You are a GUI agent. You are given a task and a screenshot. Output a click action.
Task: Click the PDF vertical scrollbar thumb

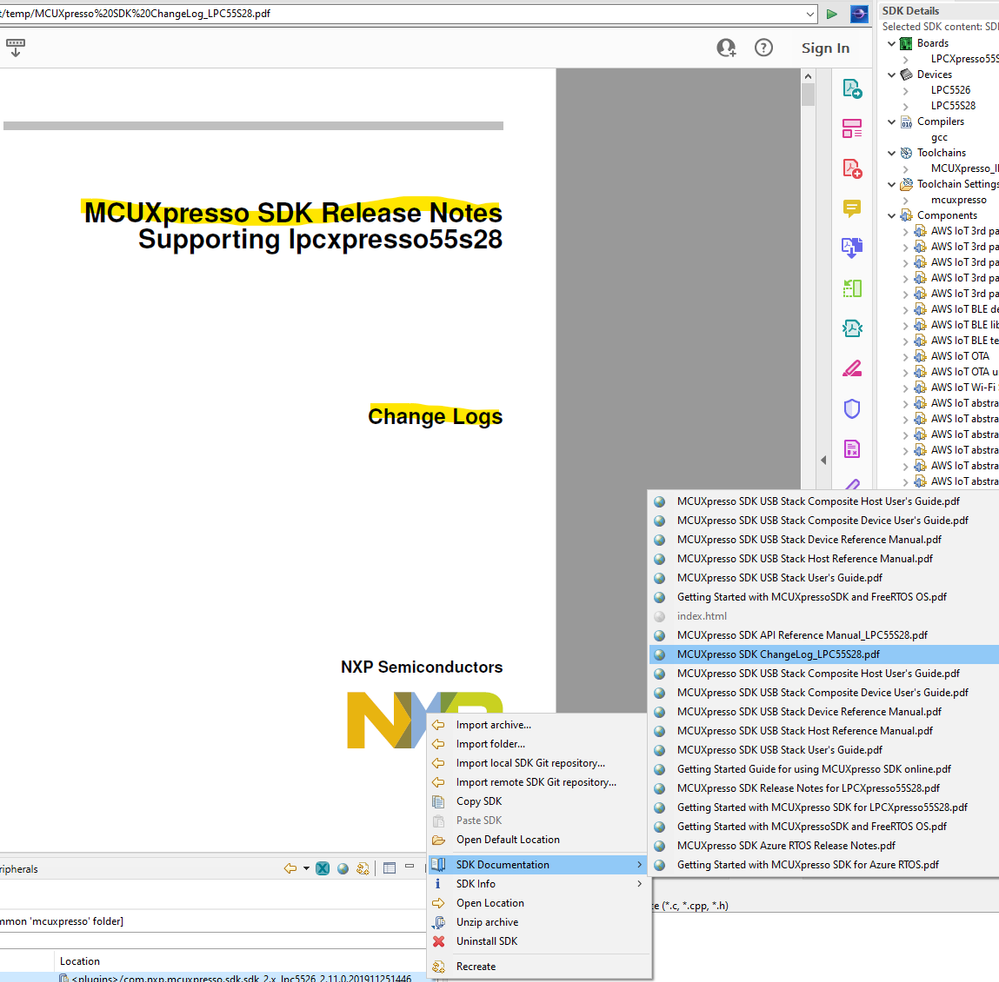click(808, 95)
